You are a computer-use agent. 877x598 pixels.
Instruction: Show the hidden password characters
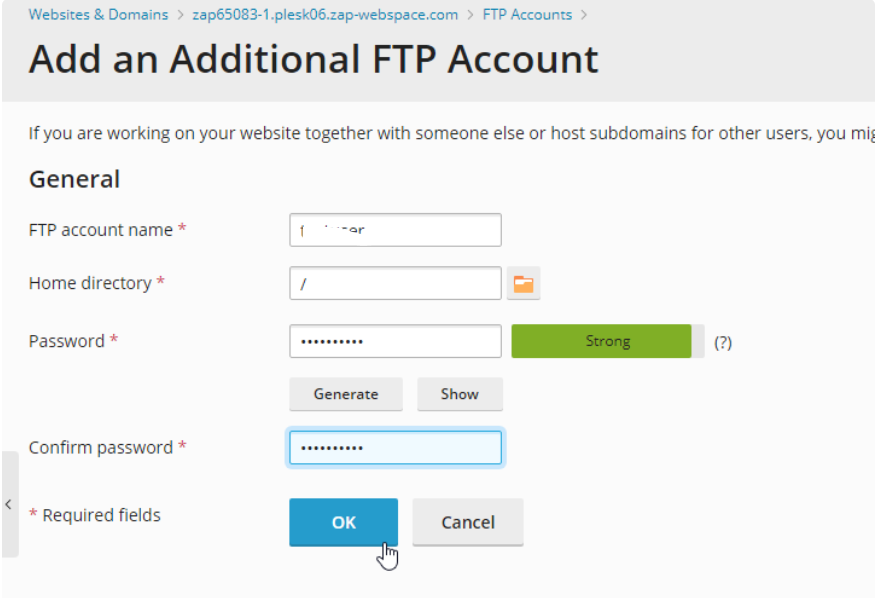[460, 394]
